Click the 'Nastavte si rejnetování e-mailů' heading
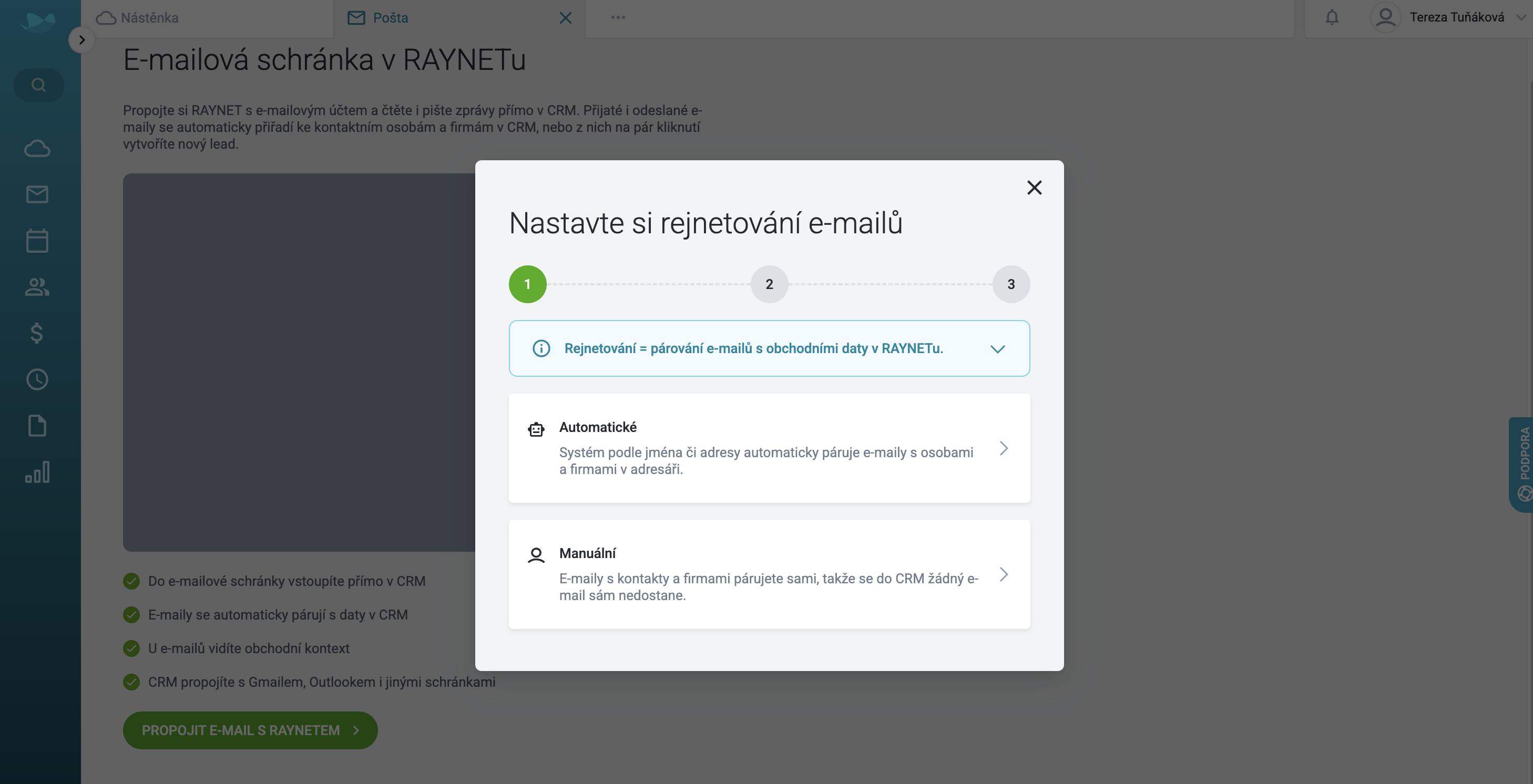 pyautogui.click(x=706, y=224)
